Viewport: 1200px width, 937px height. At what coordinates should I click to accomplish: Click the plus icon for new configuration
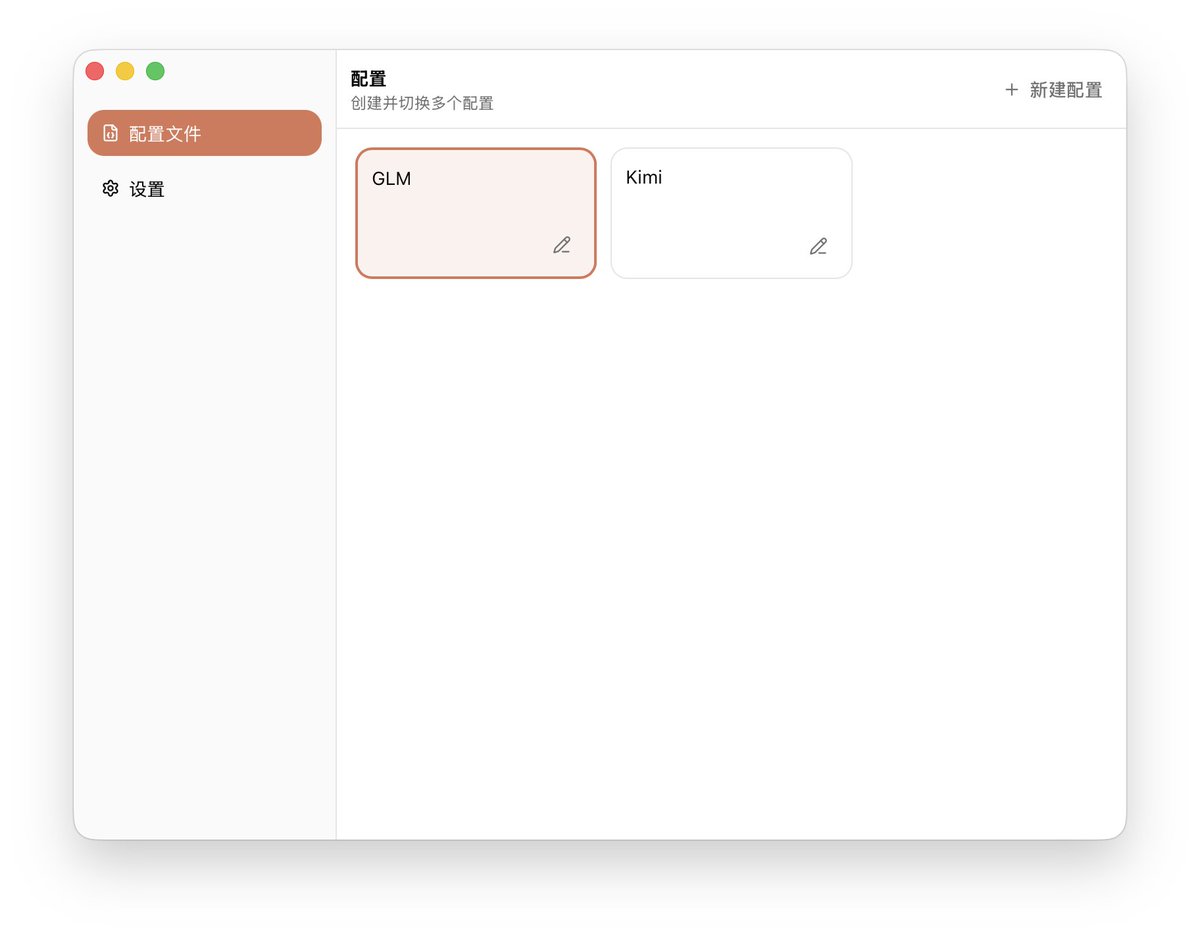pos(1011,90)
